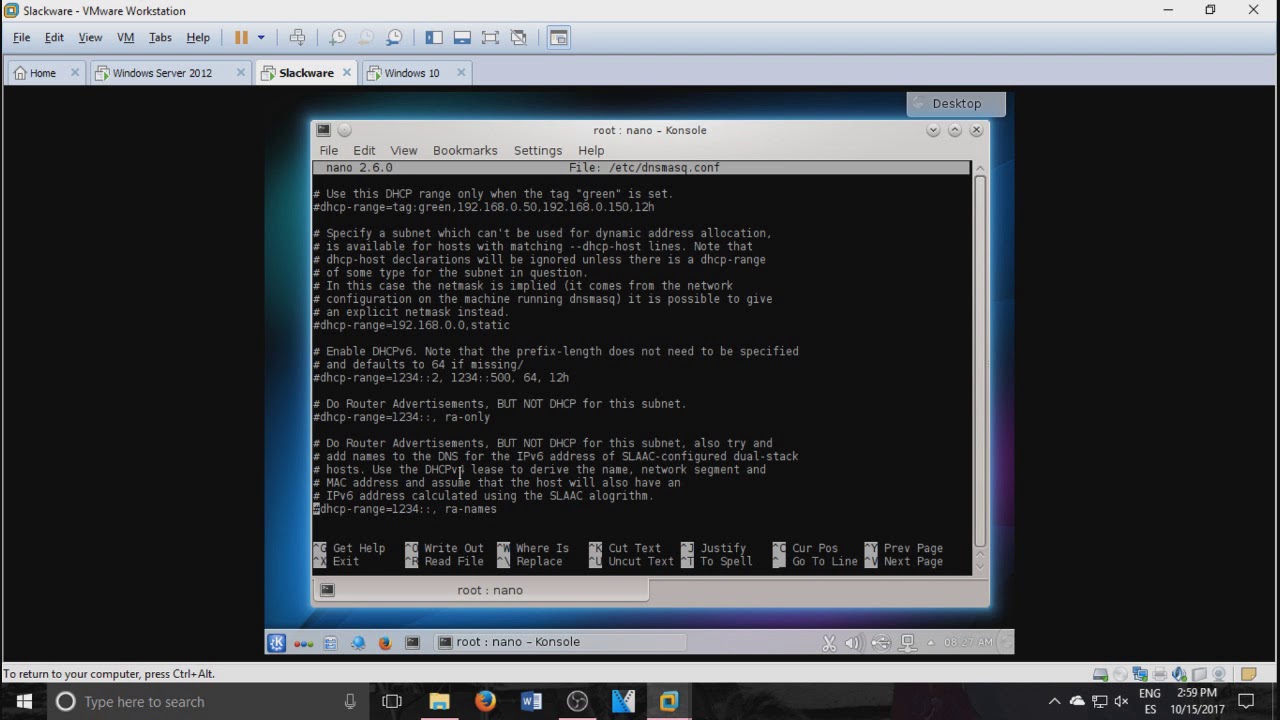The image size is (1280, 720).
Task: Send Ctrl+Alt+Del to the VM
Action: pos(297,37)
